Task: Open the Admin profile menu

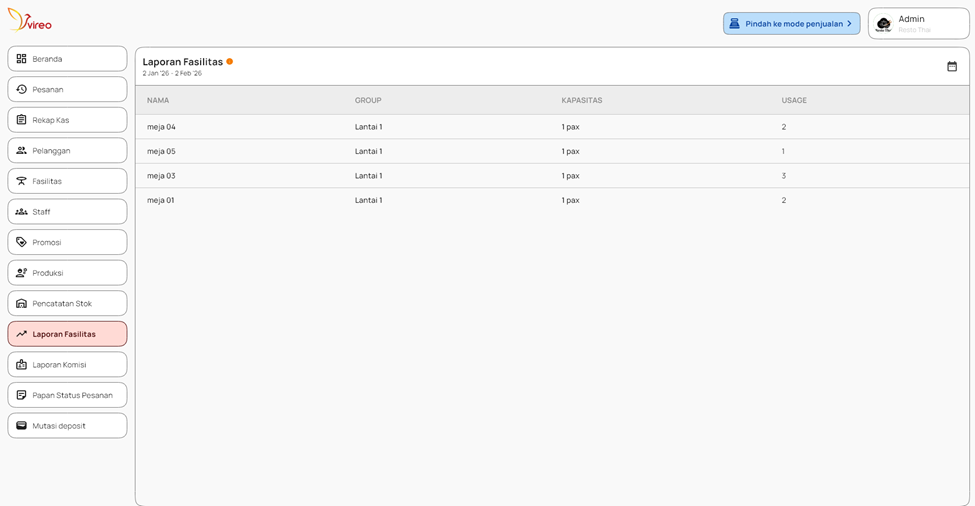Action: point(918,24)
